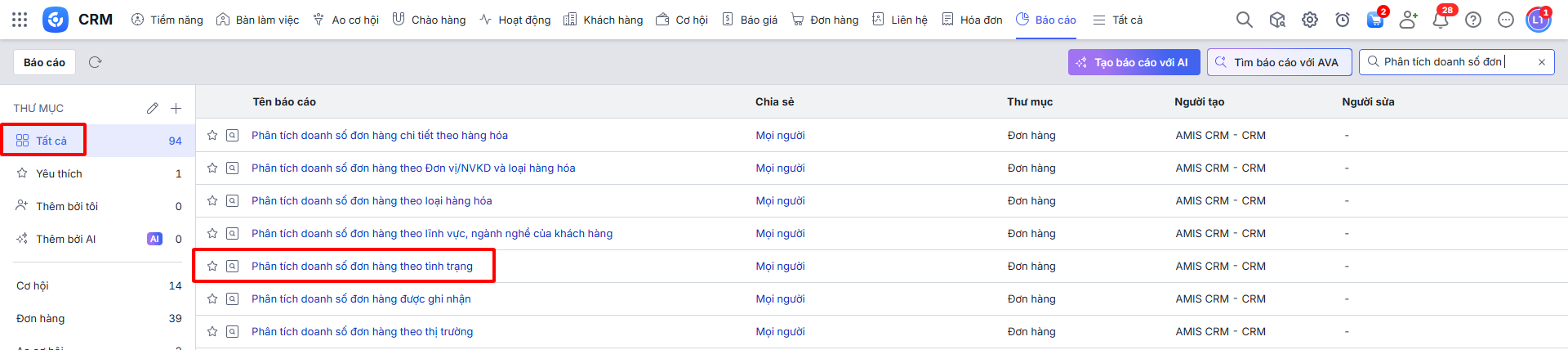Favorite the 'chi tiết theo hàng hóa' report
1568x350 pixels.
click(212, 135)
